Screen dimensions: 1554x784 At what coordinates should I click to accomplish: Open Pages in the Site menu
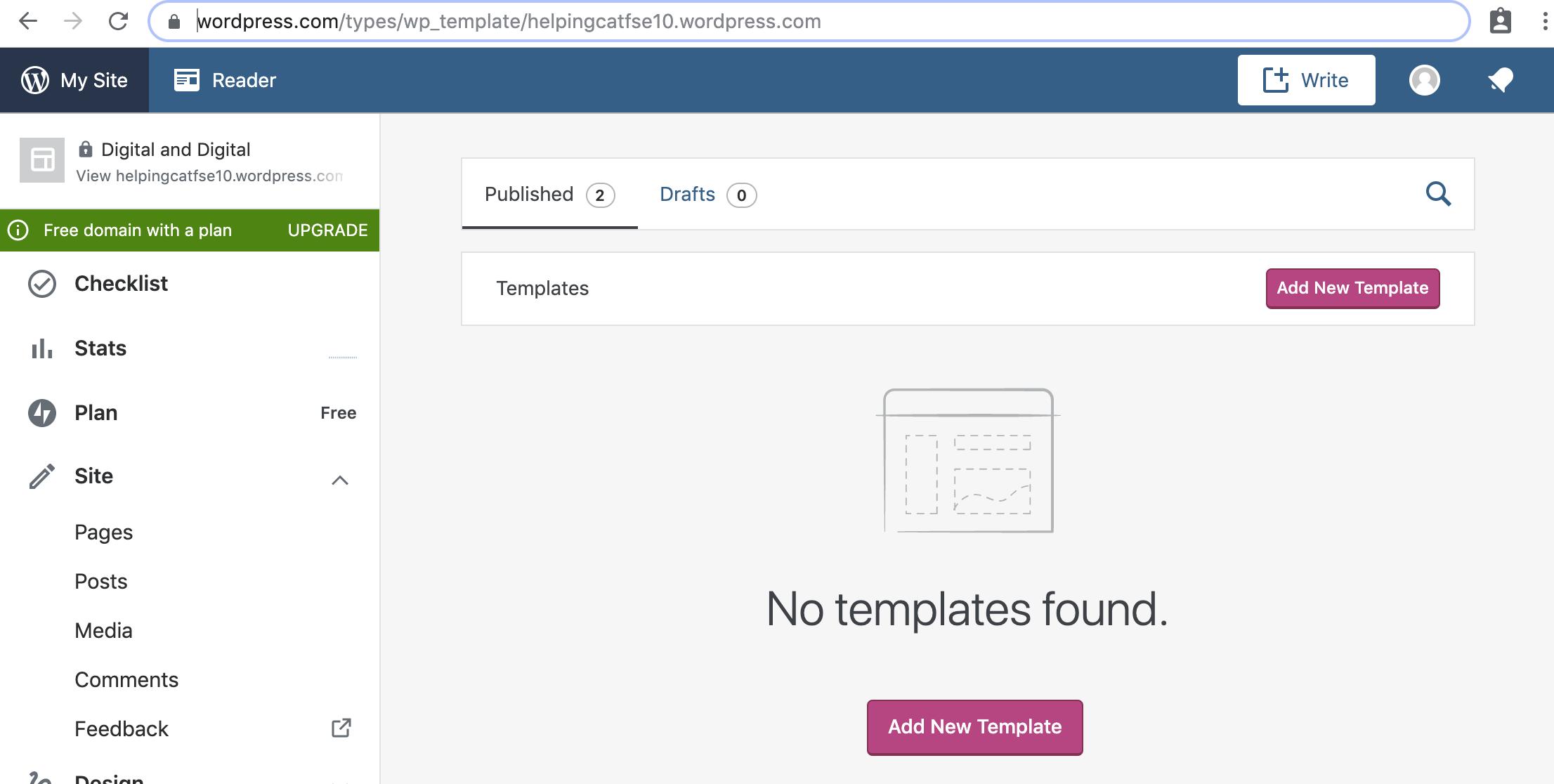click(103, 533)
